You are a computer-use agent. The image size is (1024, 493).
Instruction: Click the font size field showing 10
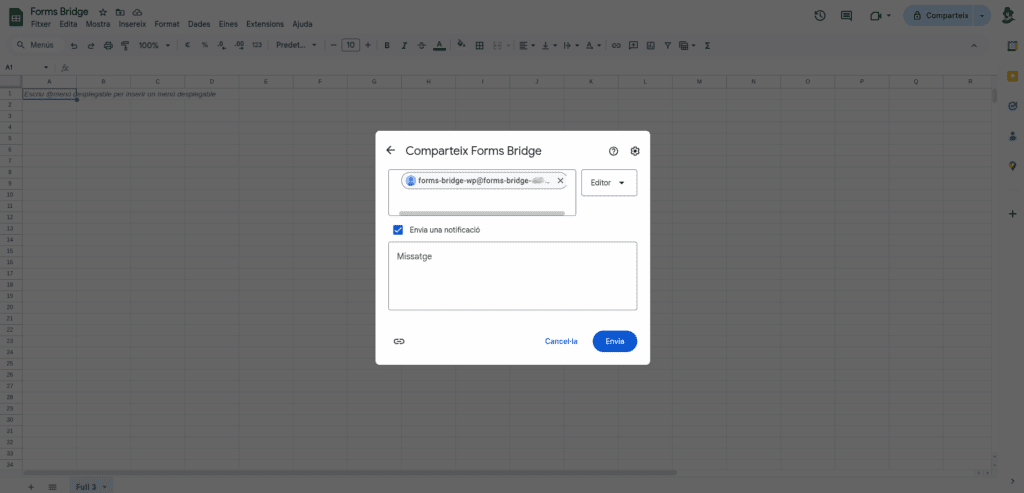pyautogui.click(x=351, y=45)
